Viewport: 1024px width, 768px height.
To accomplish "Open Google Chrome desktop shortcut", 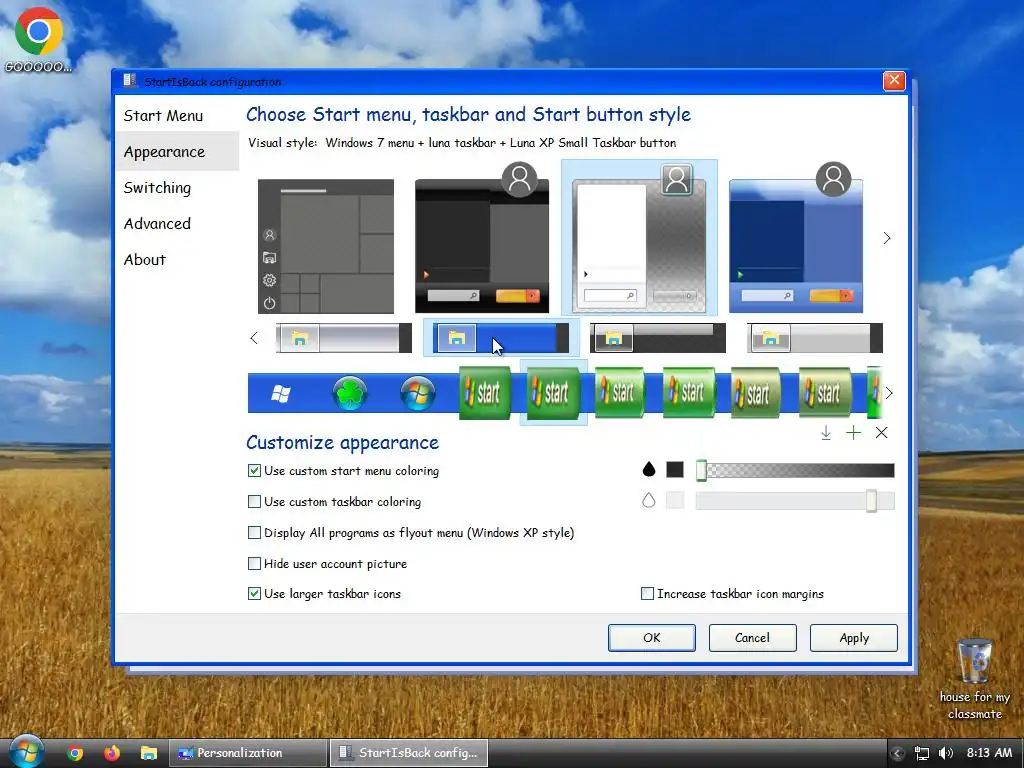I will point(39,39).
